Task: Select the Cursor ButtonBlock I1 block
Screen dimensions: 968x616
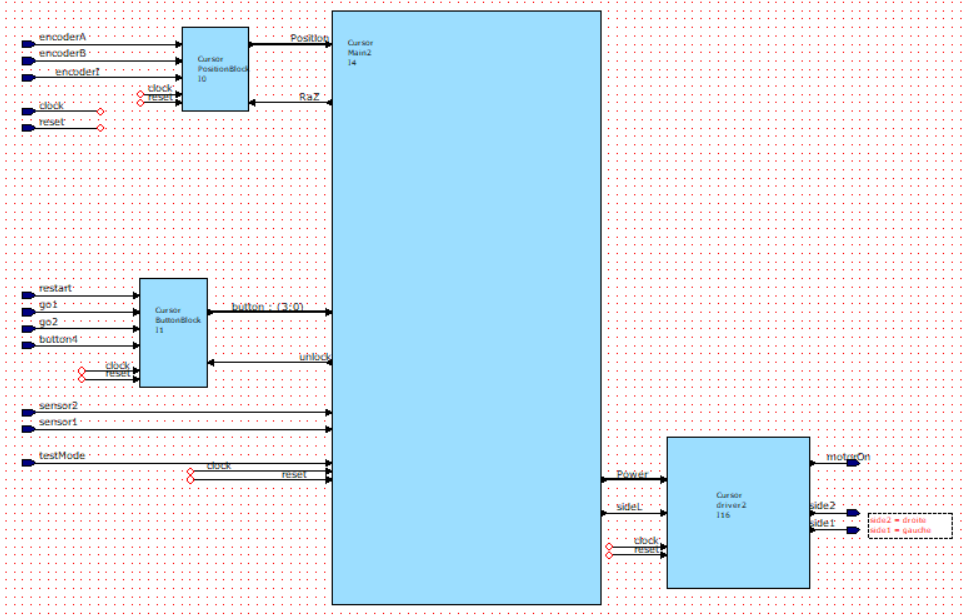Action: (x=173, y=333)
